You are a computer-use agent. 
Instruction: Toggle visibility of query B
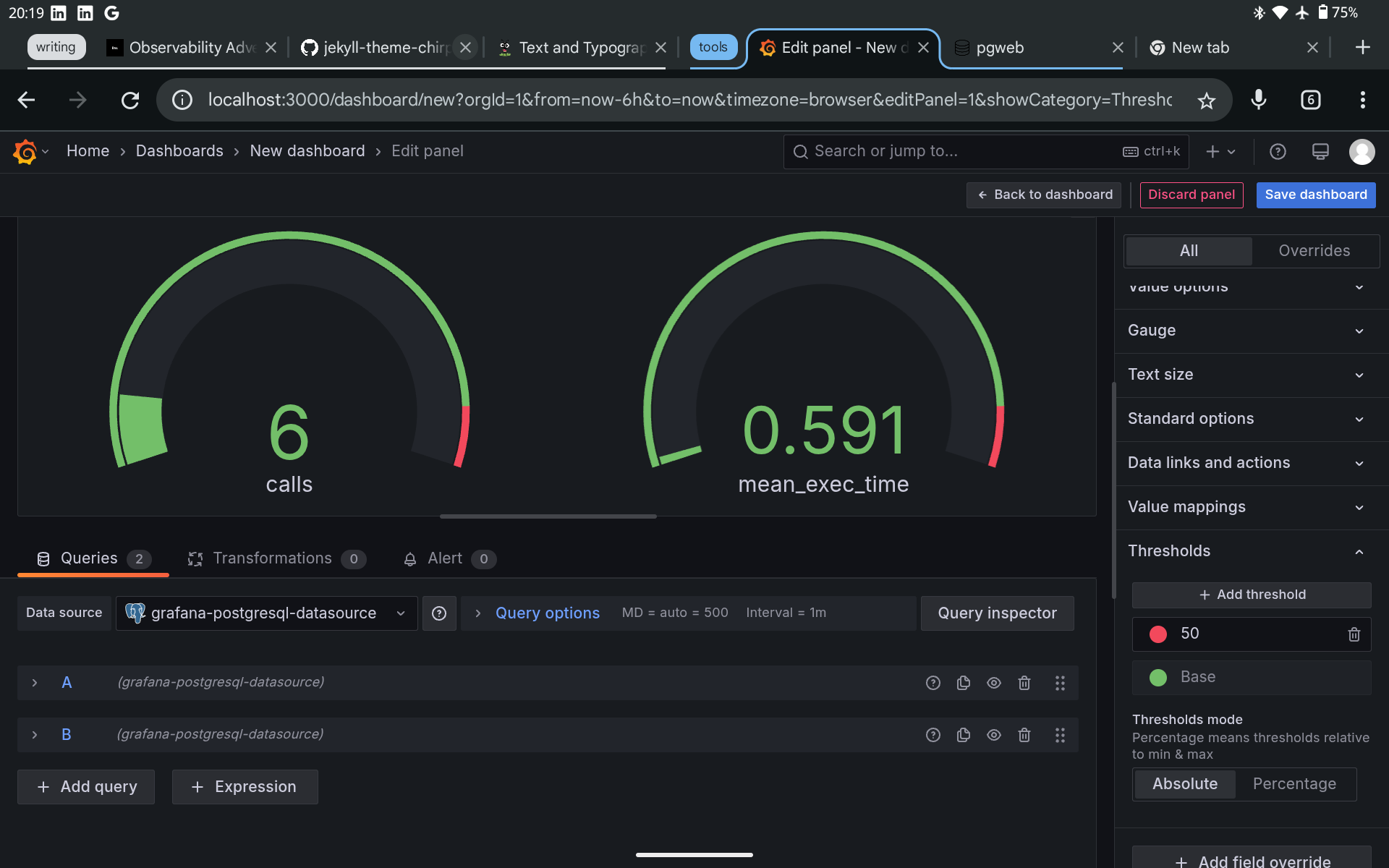coord(993,735)
